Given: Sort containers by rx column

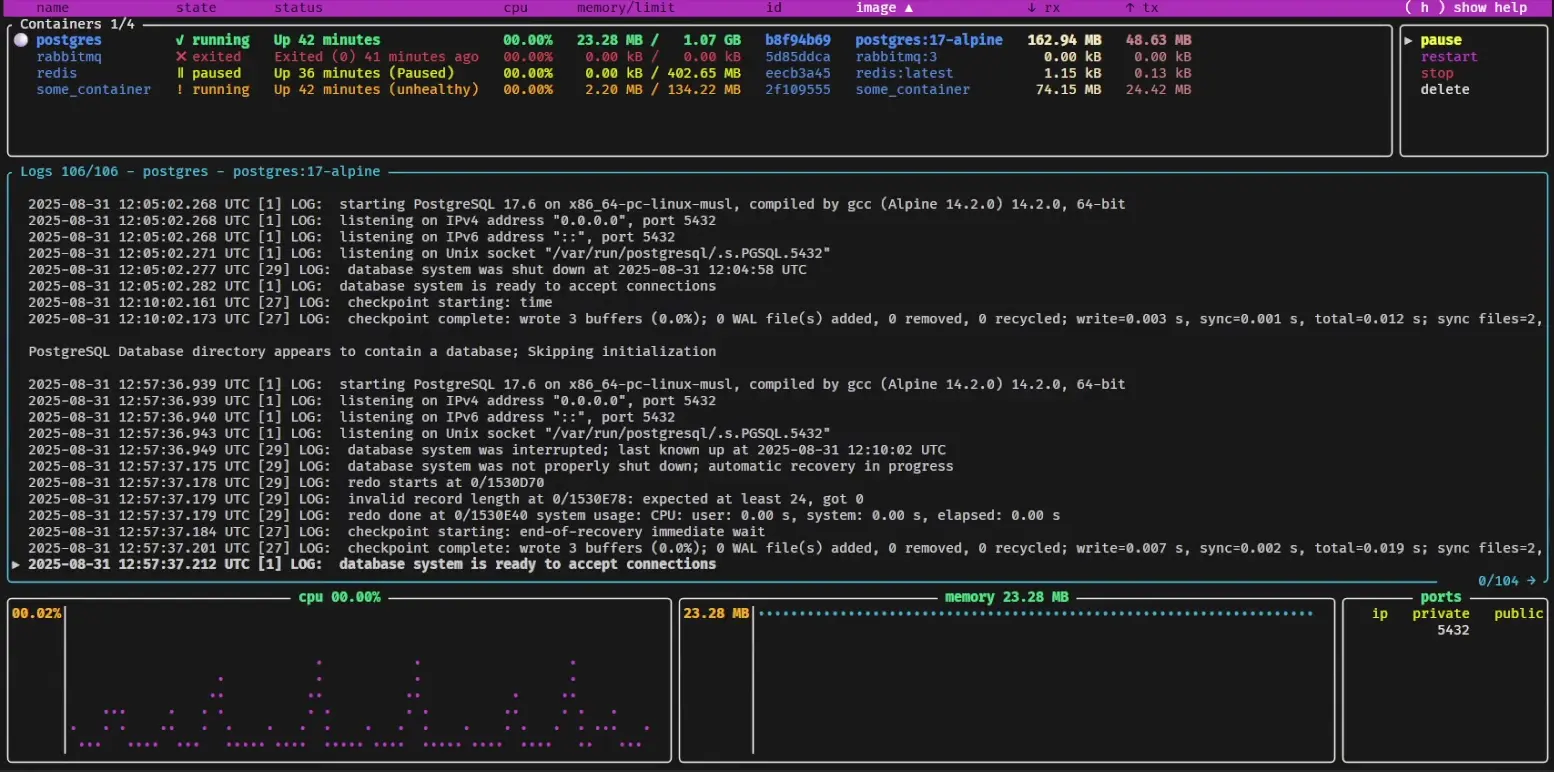Looking at the screenshot, I should coord(1045,7).
